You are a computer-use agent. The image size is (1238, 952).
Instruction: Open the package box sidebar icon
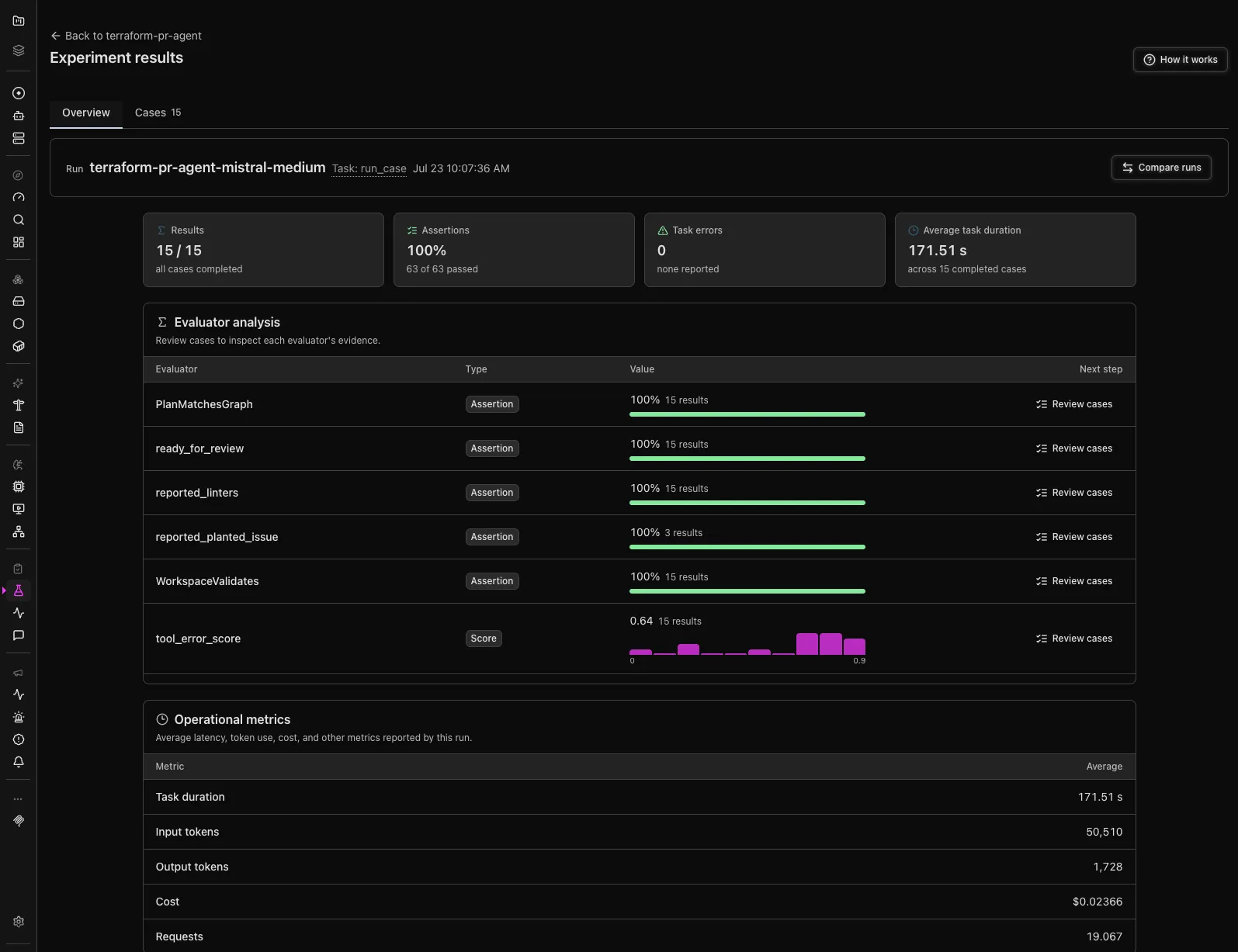19,346
